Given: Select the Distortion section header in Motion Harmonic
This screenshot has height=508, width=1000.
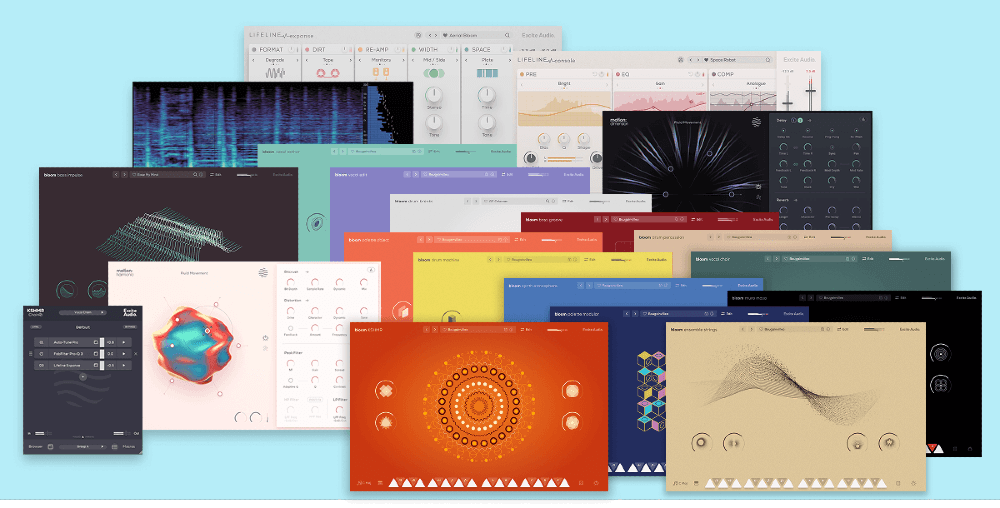Looking at the screenshot, I should [x=293, y=300].
